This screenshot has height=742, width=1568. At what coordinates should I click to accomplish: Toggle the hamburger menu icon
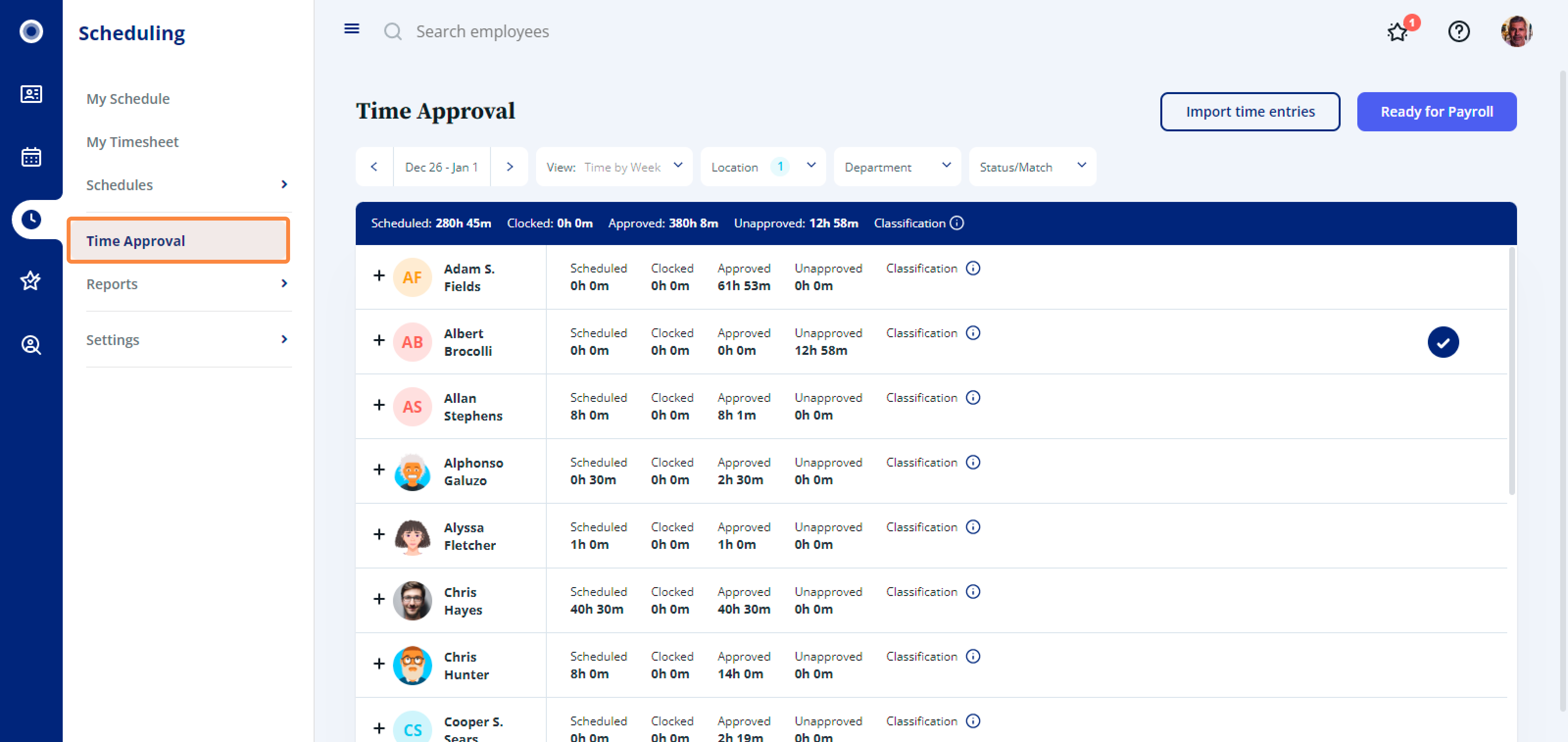(351, 28)
